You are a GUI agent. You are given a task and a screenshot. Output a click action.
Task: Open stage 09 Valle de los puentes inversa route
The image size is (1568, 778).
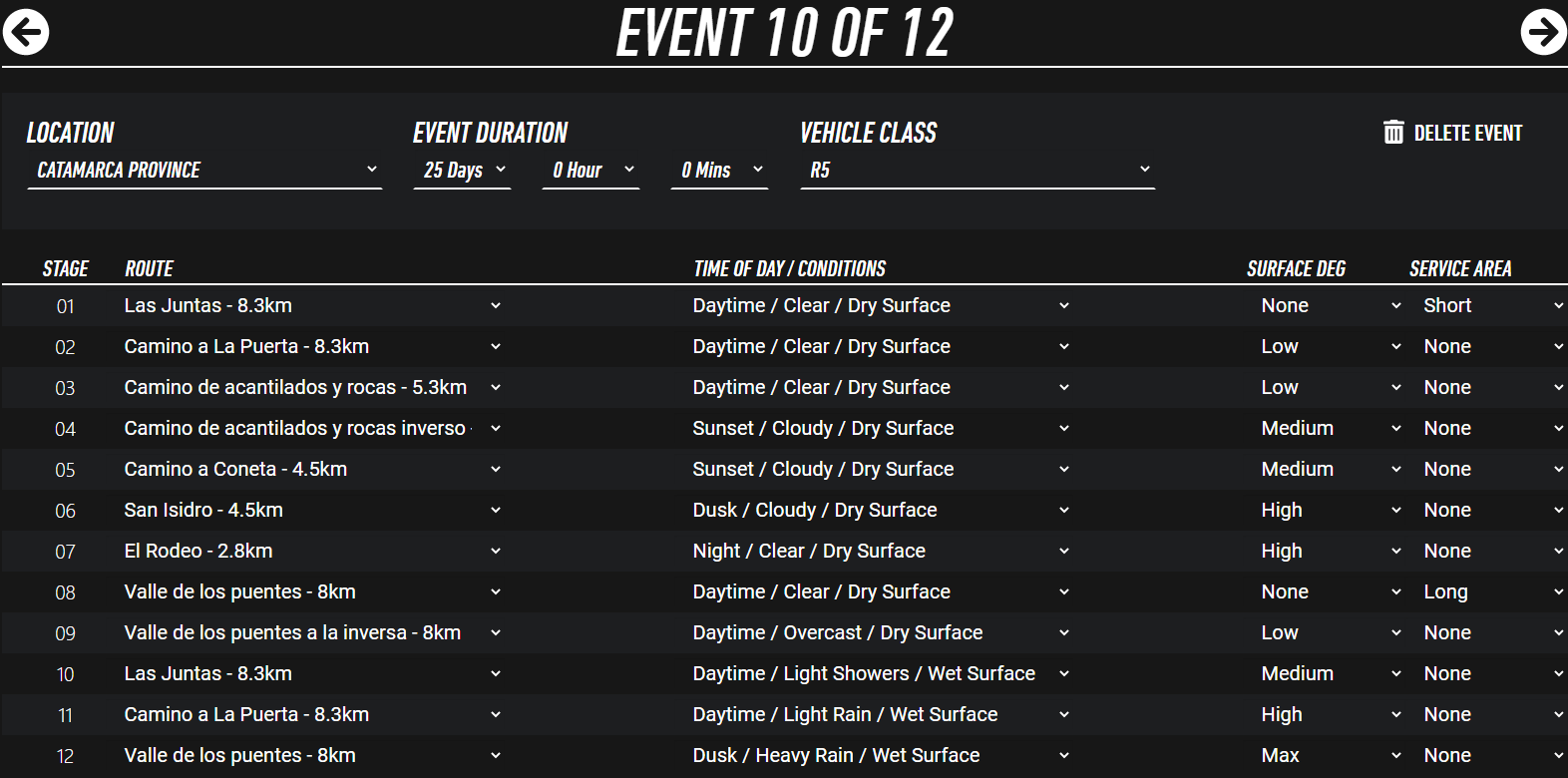coord(311,633)
